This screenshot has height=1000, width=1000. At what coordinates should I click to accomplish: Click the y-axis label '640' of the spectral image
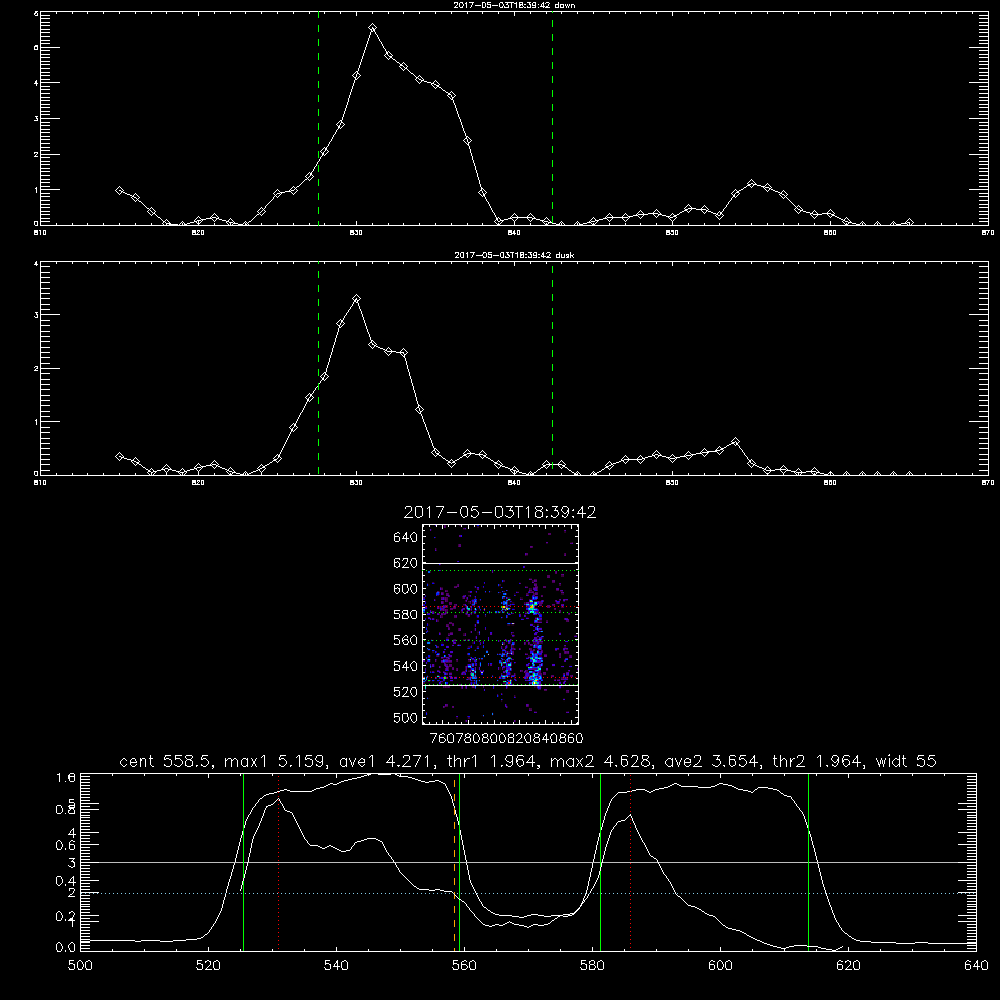[x=406, y=538]
